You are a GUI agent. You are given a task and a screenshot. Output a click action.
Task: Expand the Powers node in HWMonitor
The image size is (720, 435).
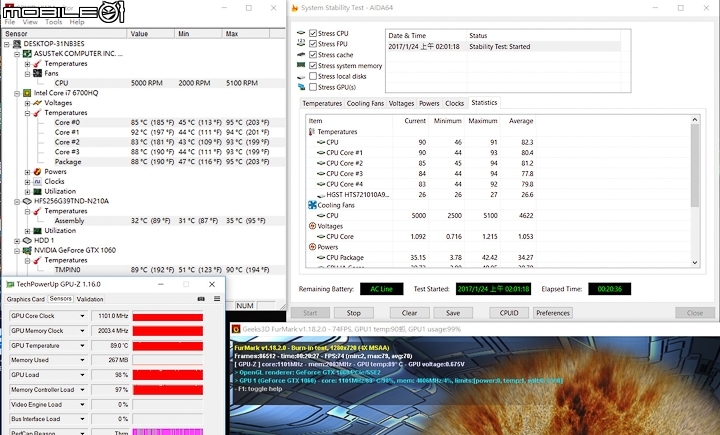(27, 172)
